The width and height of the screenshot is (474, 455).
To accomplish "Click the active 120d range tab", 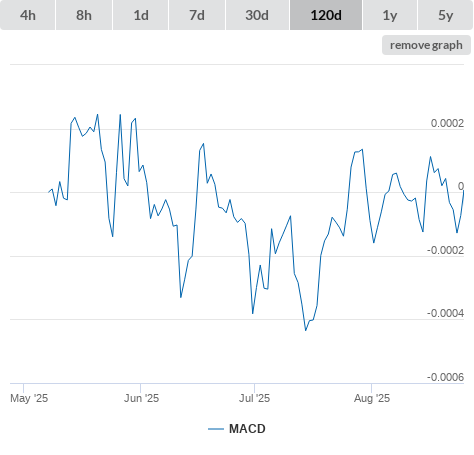I will click(x=326, y=15).
